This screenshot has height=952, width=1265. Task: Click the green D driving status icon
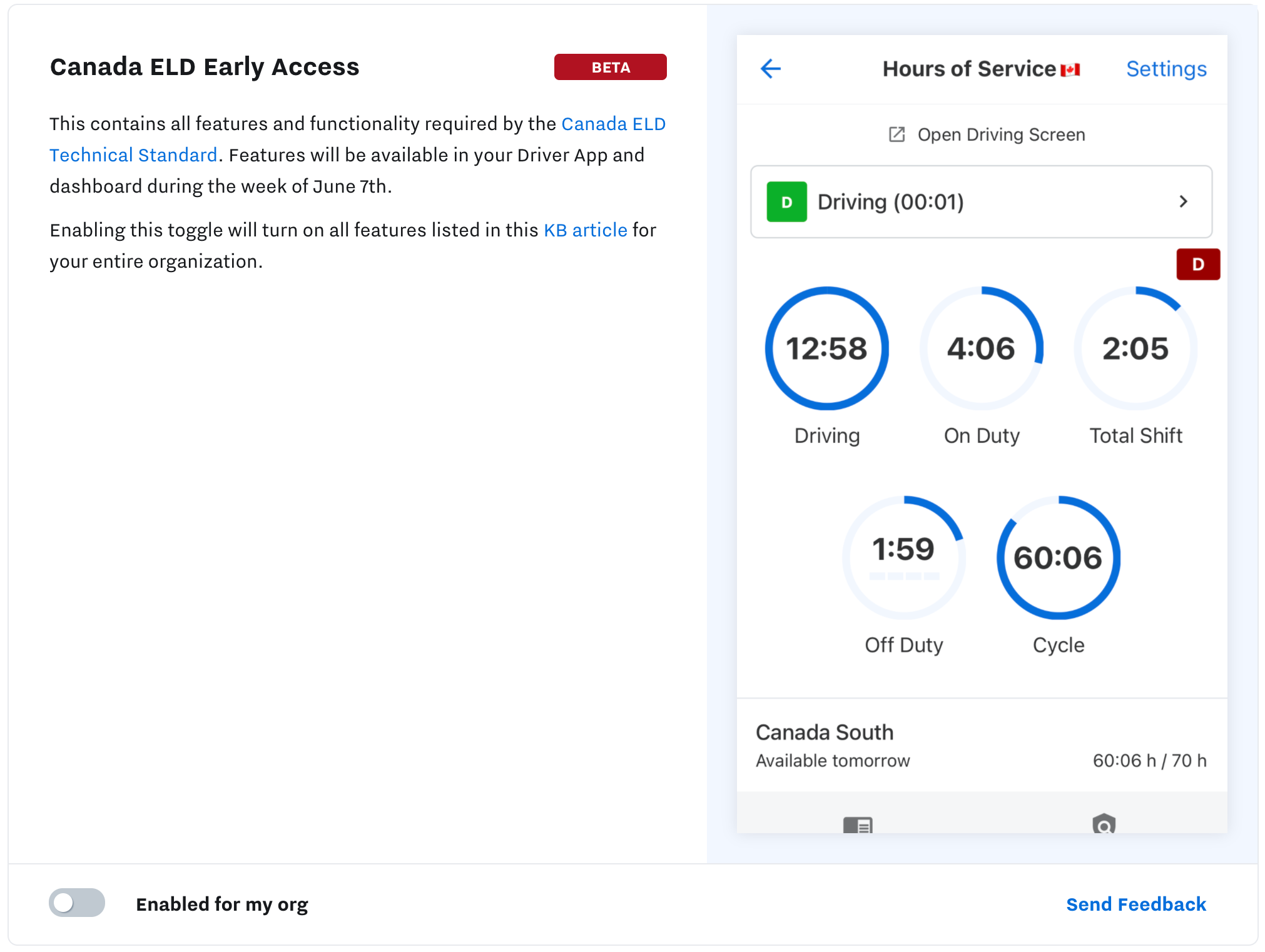coord(786,202)
